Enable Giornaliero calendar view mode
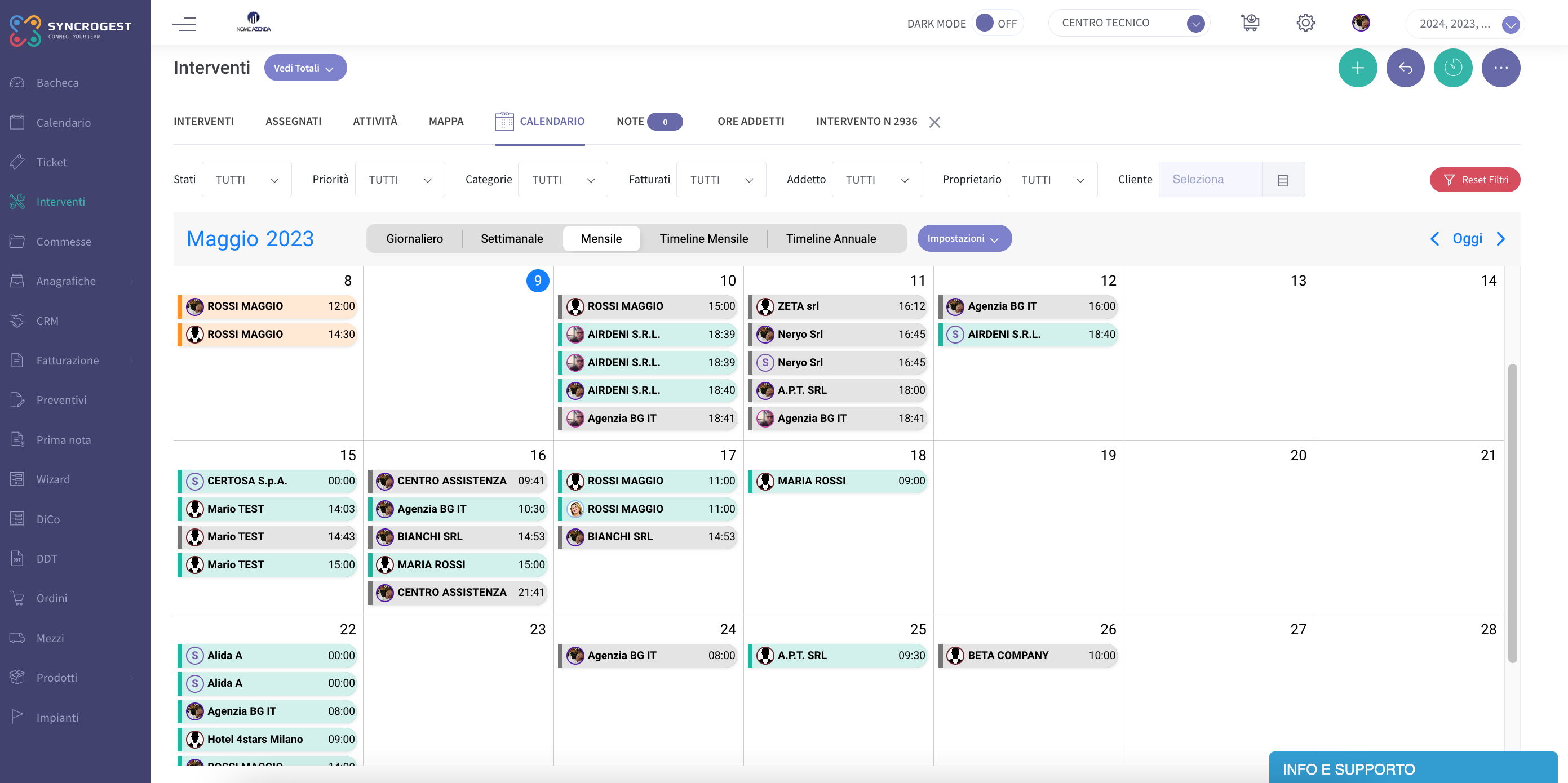Image resolution: width=1568 pixels, height=783 pixels. 414,238
